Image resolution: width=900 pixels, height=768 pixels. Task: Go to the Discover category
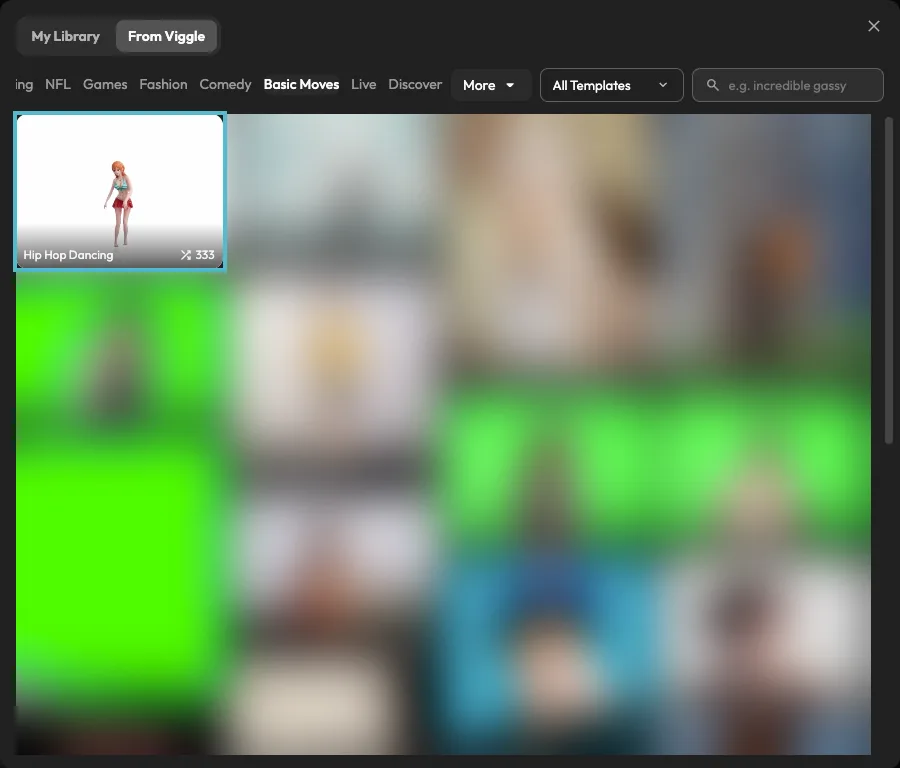[415, 84]
